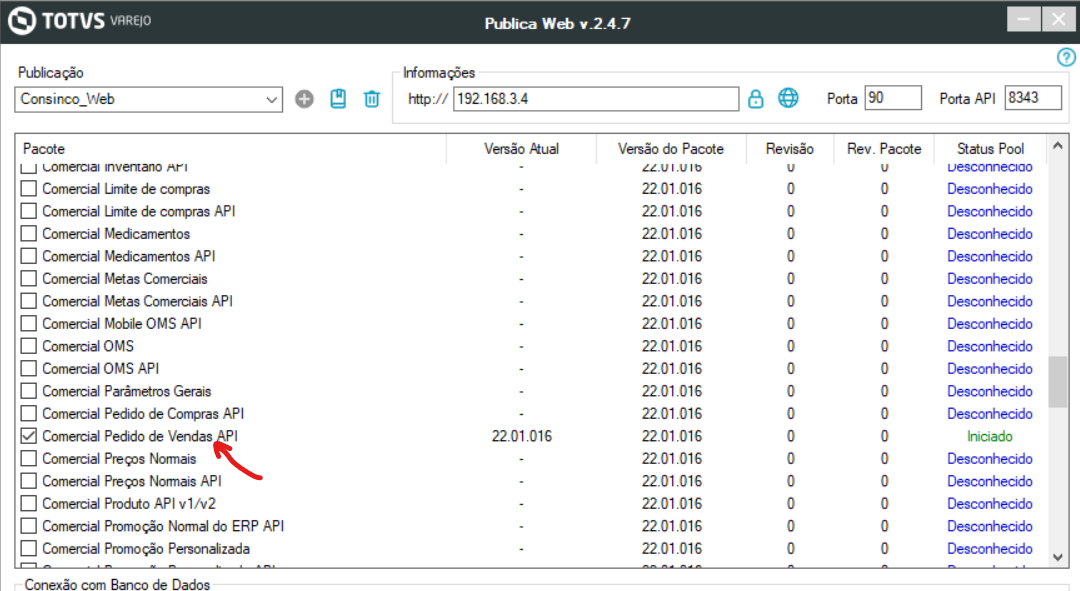Open the help question mark icon
Image resolution: width=1080 pixels, height=591 pixels.
click(1066, 57)
